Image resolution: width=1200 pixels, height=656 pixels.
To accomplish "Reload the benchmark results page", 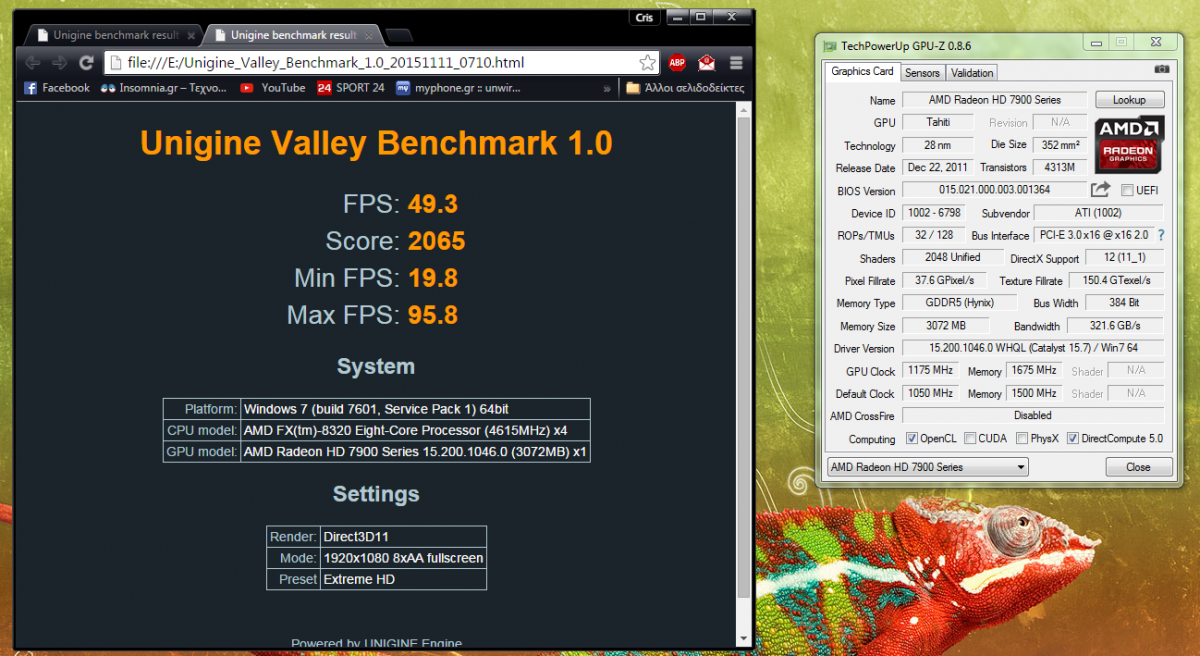I will [86, 63].
